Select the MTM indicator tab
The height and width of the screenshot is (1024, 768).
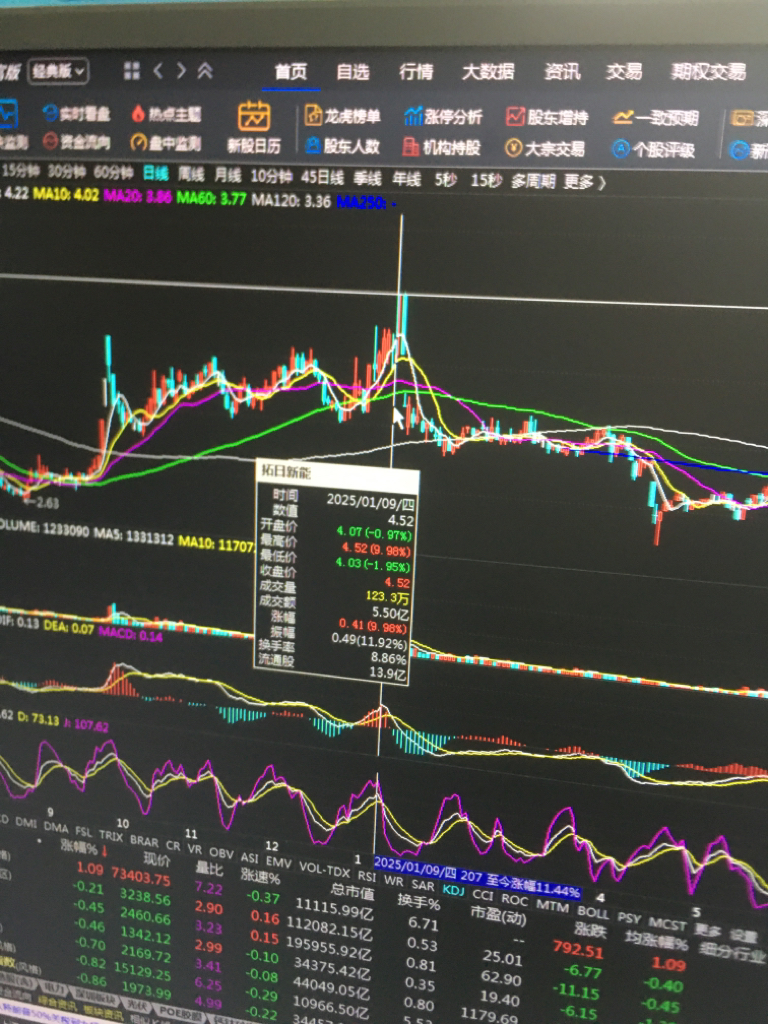(x=551, y=904)
